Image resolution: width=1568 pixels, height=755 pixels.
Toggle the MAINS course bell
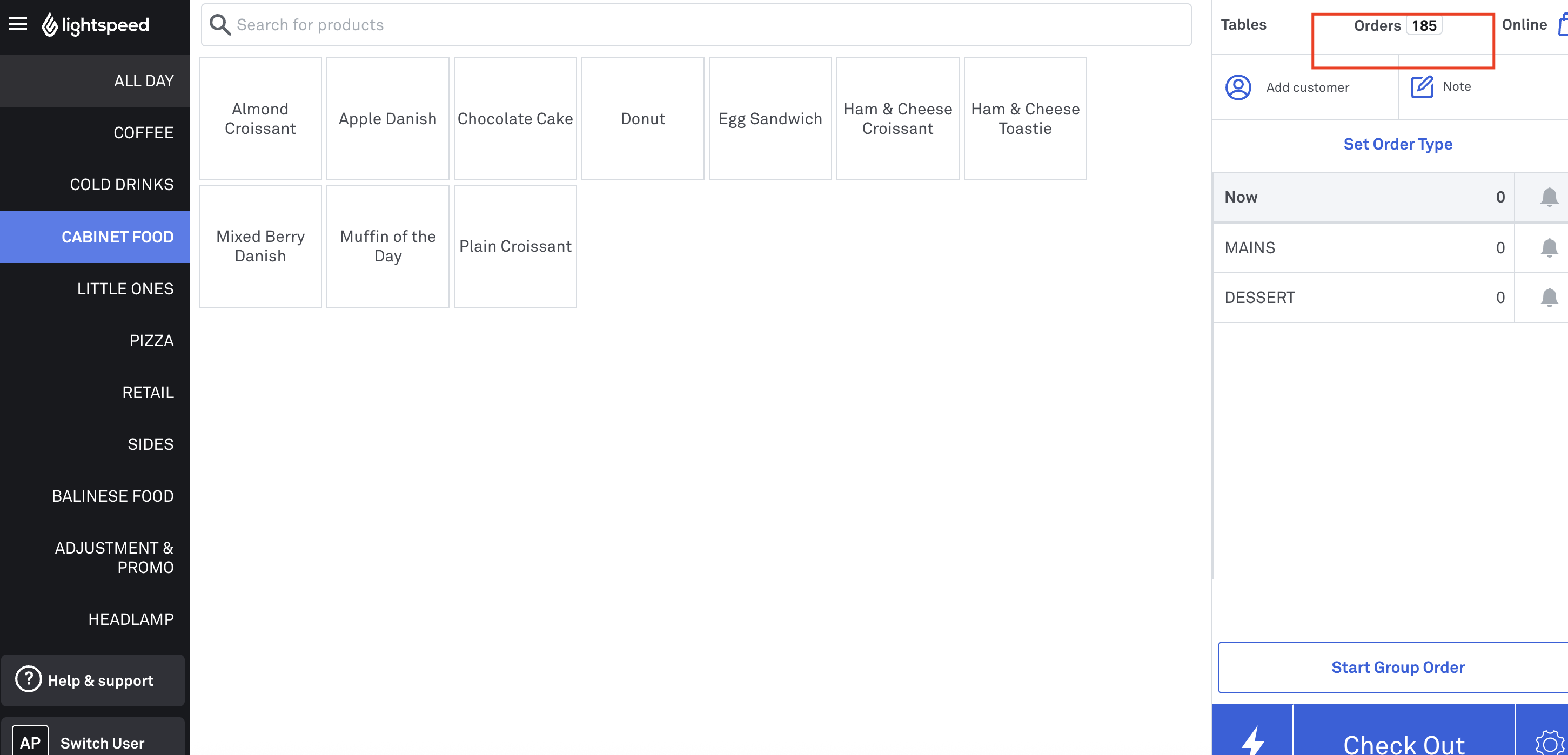(1549, 247)
